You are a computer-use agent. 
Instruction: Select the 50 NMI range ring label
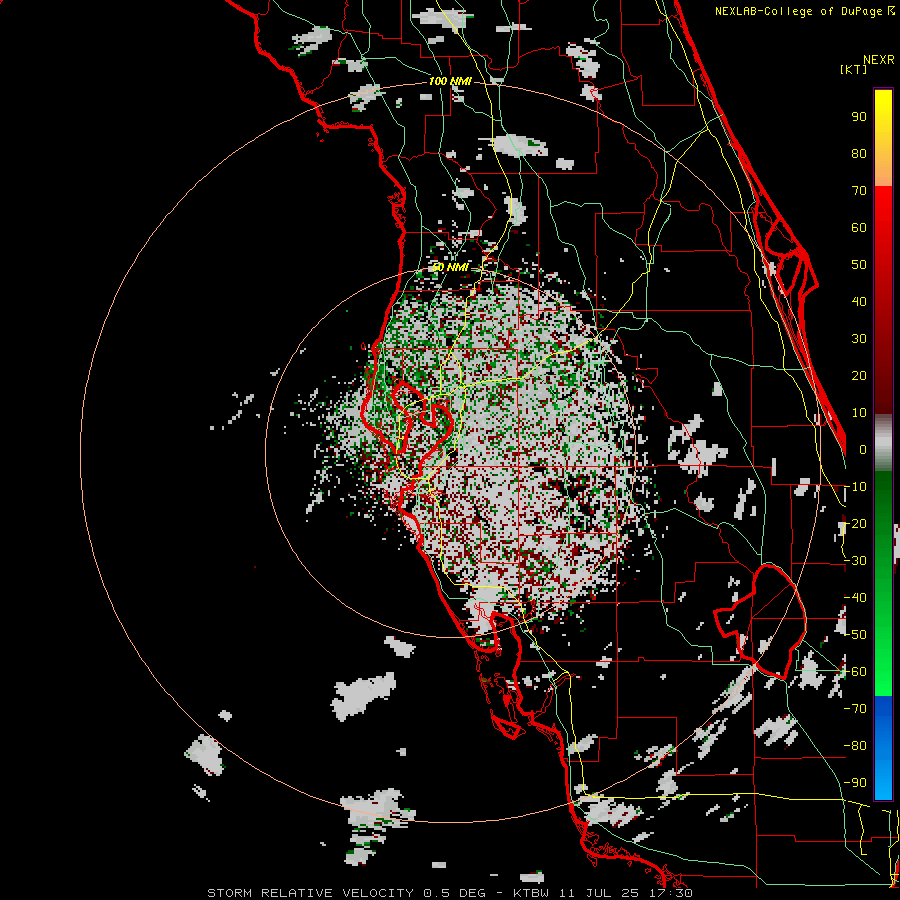tap(450, 267)
